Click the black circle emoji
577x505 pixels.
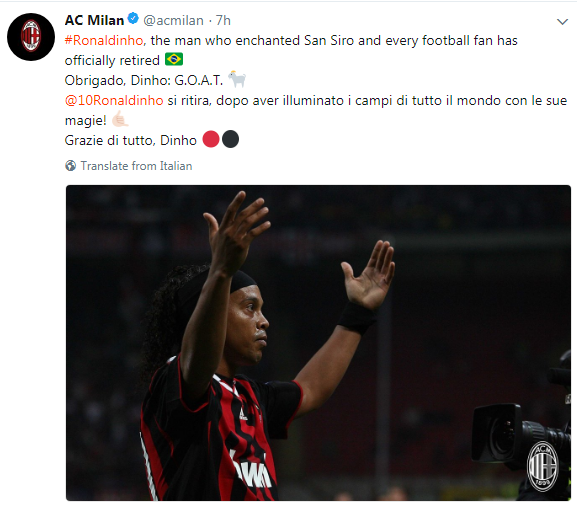pyautogui.click(x=230, y=139)
